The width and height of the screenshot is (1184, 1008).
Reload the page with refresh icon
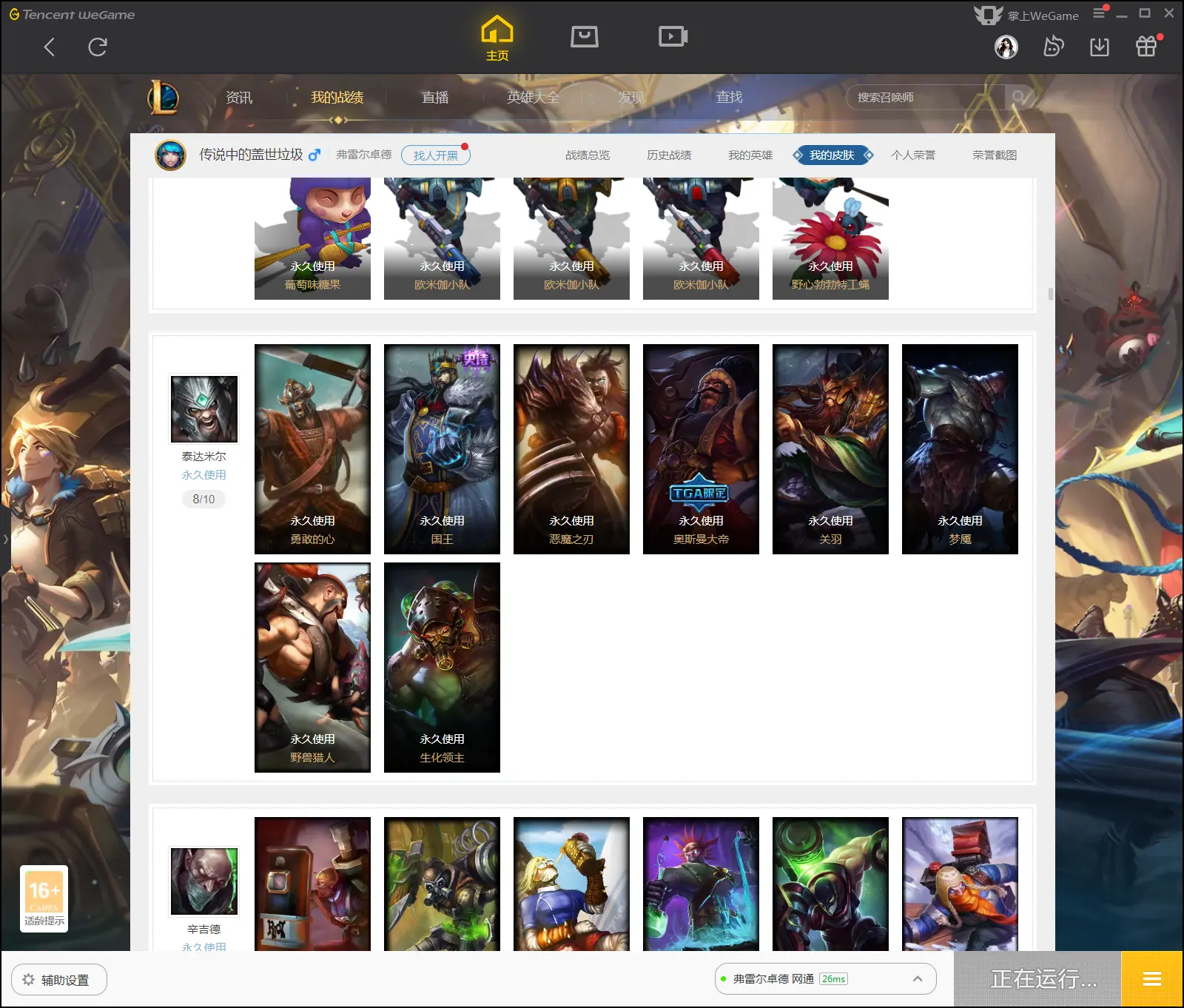click(98, 47)
